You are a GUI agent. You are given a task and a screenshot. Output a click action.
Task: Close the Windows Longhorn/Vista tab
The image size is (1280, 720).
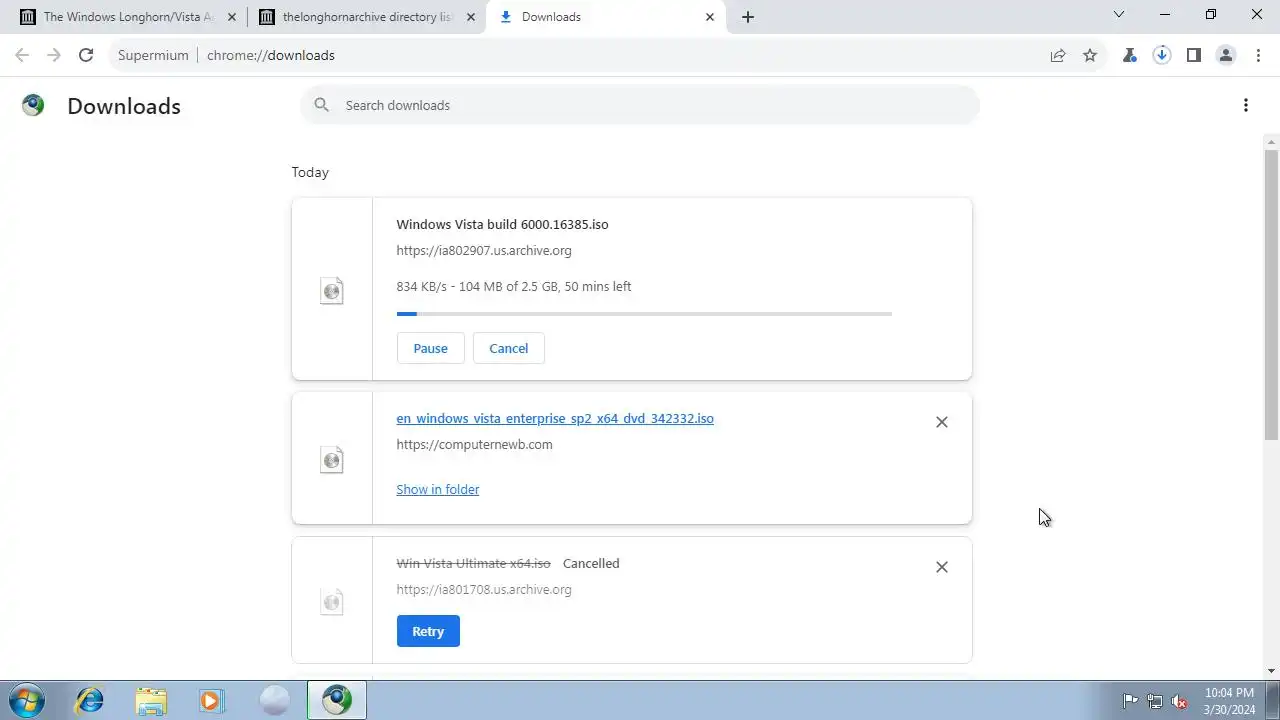[232, 17]
